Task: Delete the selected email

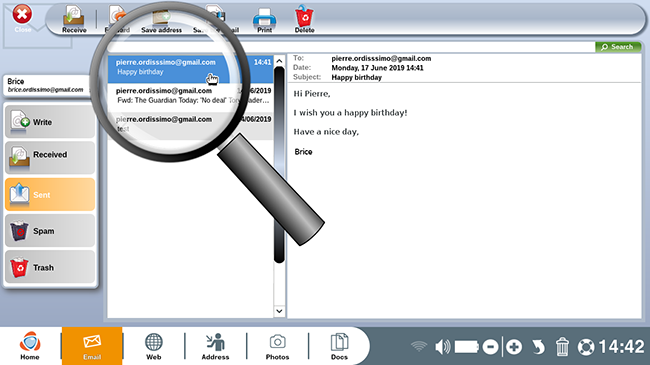Action: [304, 19]
